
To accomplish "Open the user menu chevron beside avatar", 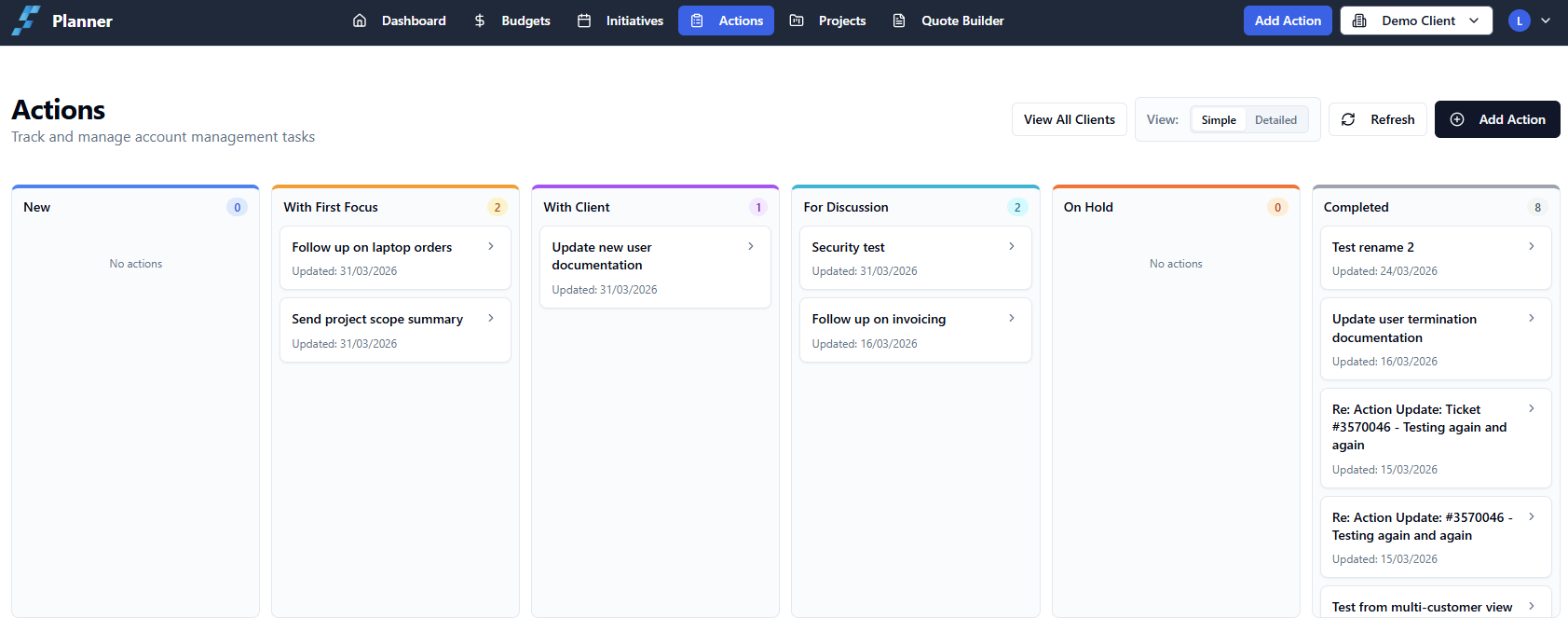I will pos(1546,21).
